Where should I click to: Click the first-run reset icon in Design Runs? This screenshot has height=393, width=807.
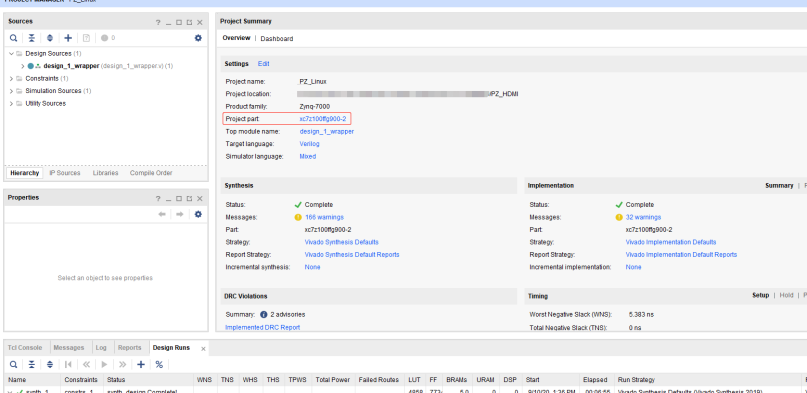68,364
